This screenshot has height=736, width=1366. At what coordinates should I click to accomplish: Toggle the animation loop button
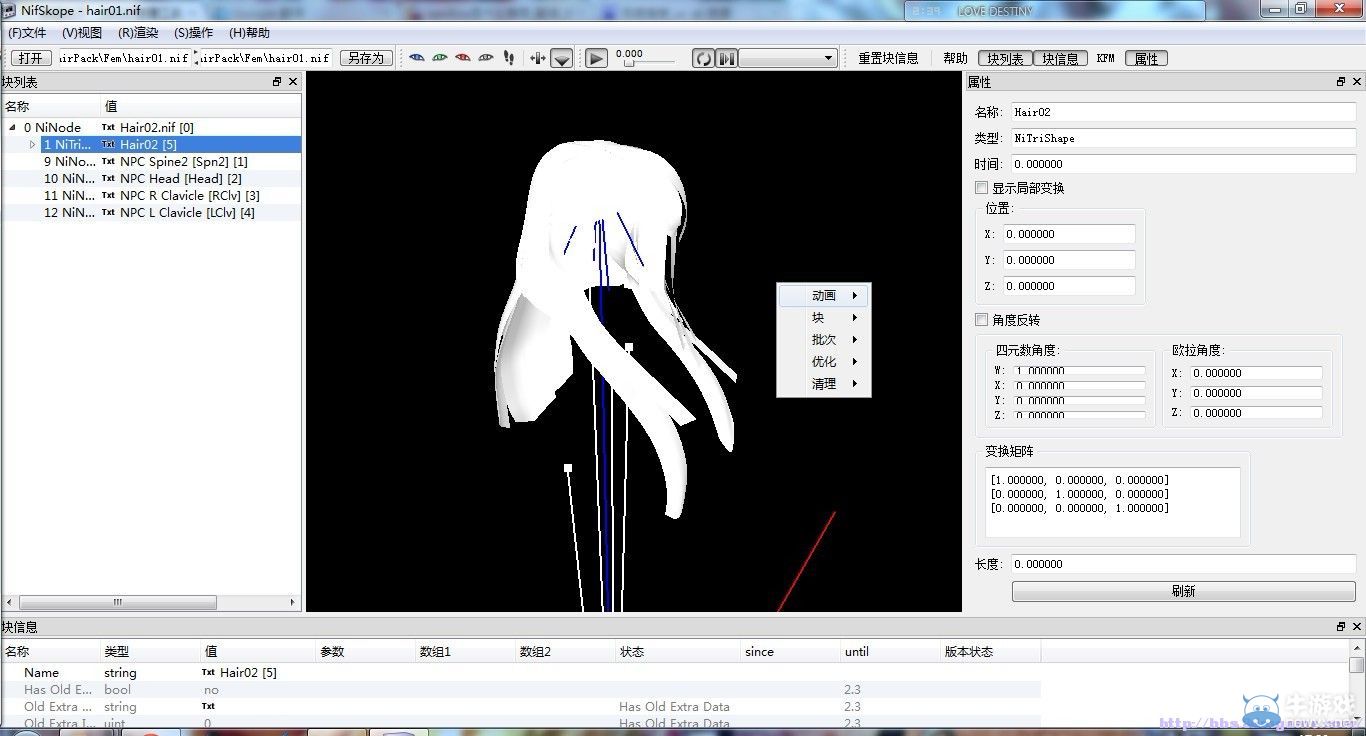click(704, 59)
